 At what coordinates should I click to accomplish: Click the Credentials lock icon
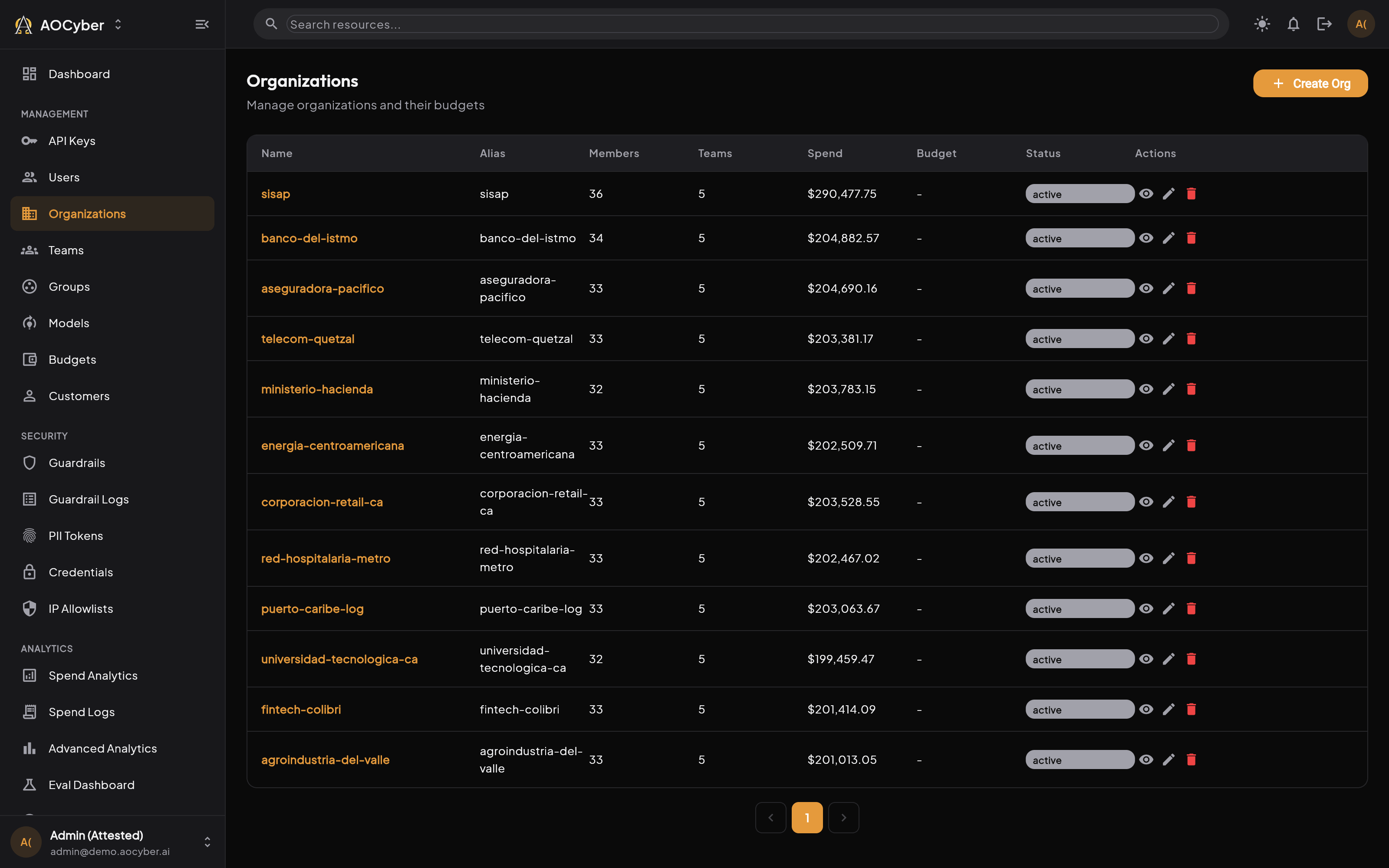tap(29, 572)
